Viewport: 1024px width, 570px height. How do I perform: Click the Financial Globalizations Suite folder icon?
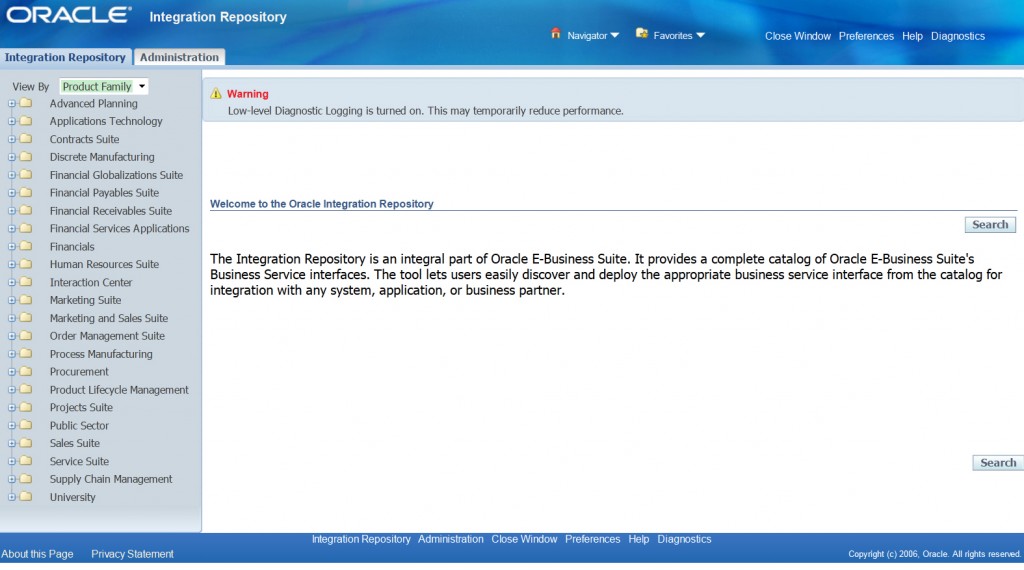click(25, 175)
